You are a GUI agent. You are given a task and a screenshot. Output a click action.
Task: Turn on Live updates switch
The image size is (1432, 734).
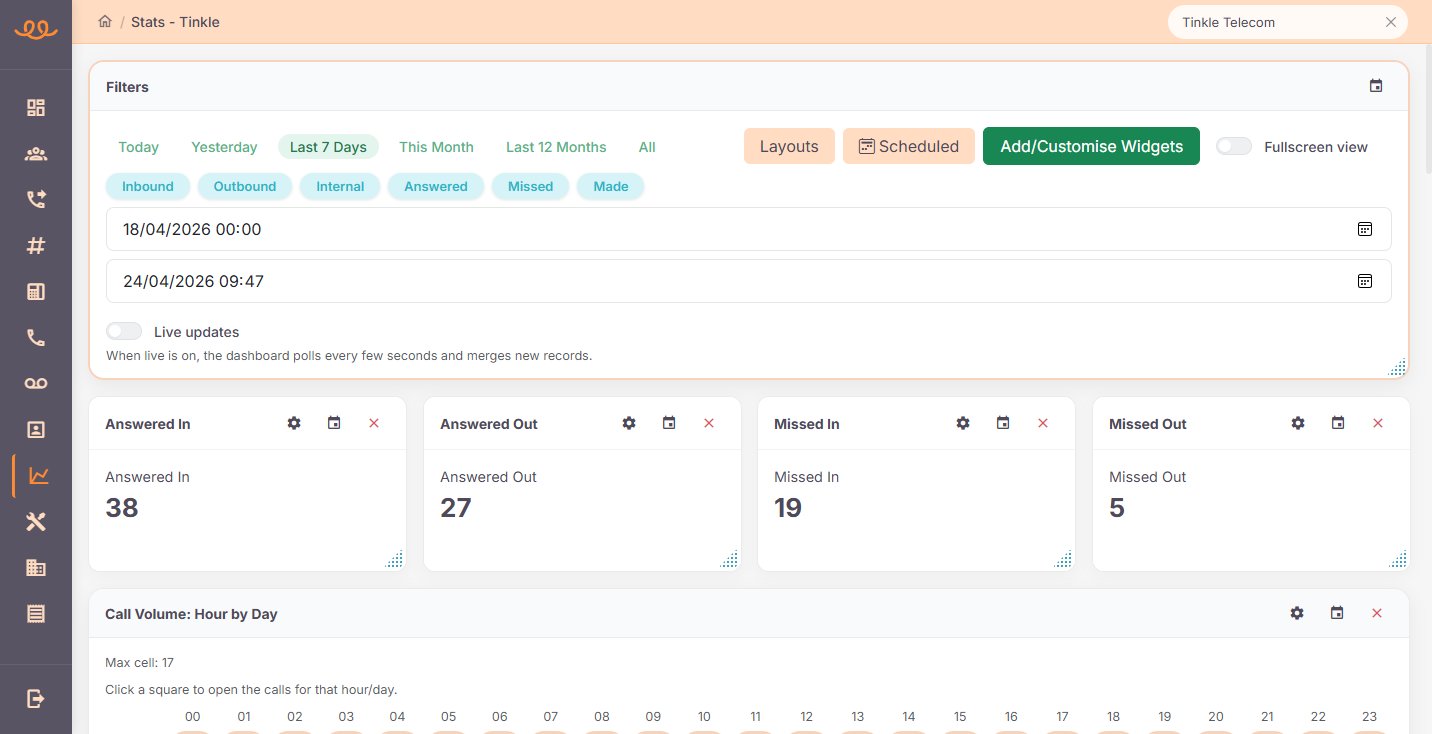[124, 332]
